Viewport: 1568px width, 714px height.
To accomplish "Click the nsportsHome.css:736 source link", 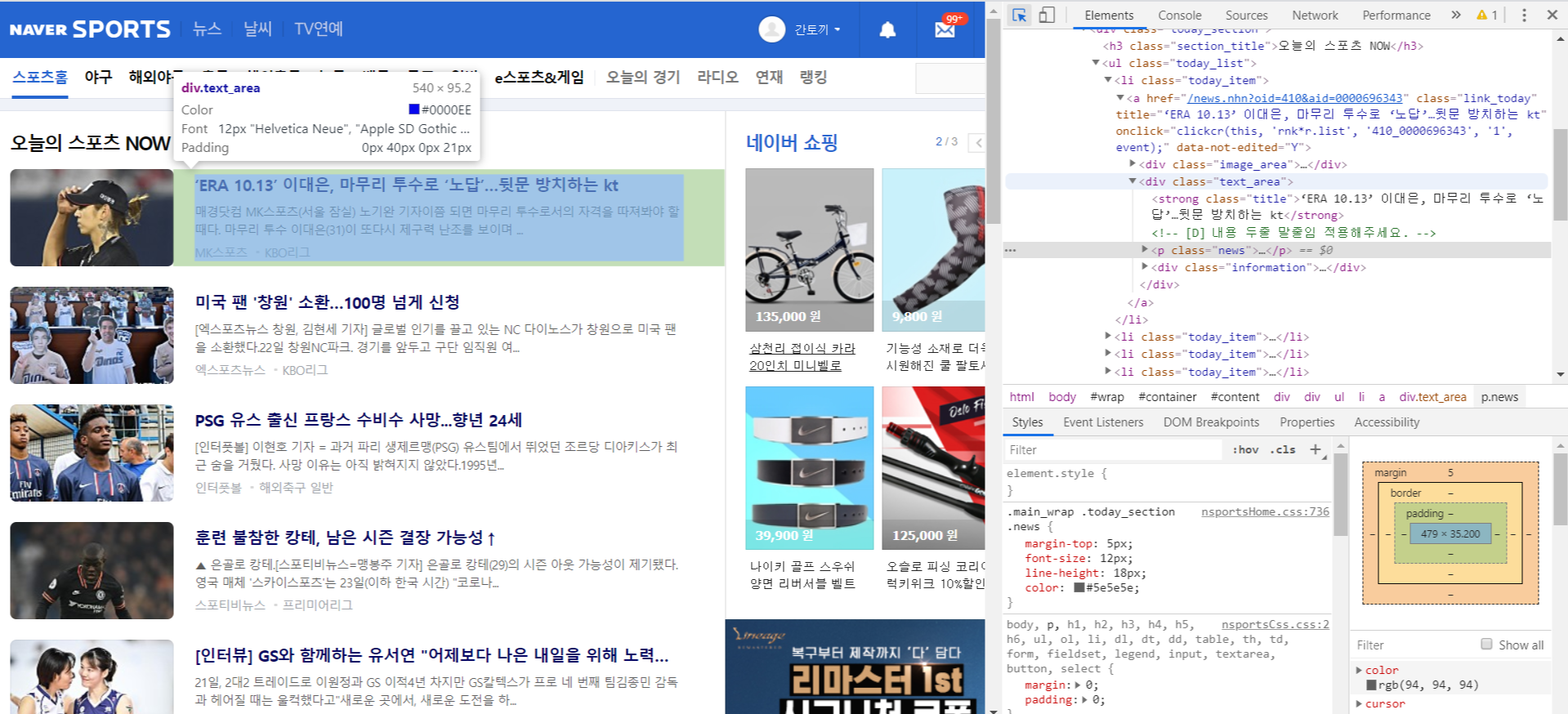I will 1265,511.
